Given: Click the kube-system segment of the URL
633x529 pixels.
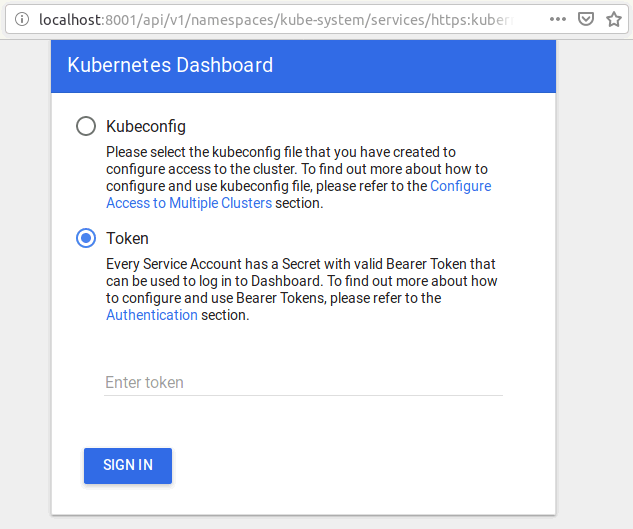Looking at the screenshot, I should tap(283, 19).
